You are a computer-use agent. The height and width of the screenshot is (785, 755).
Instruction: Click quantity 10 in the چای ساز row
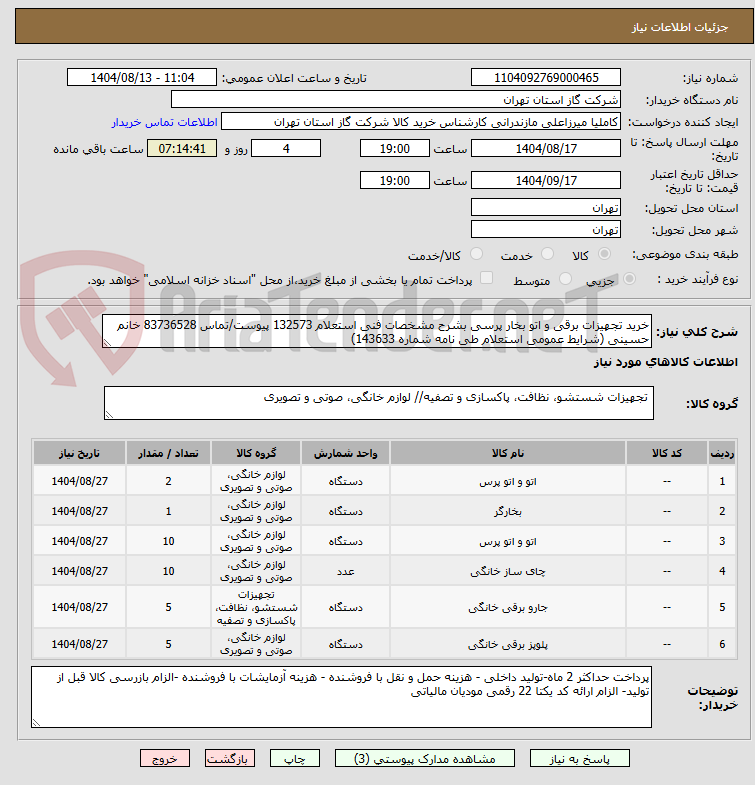168,571
